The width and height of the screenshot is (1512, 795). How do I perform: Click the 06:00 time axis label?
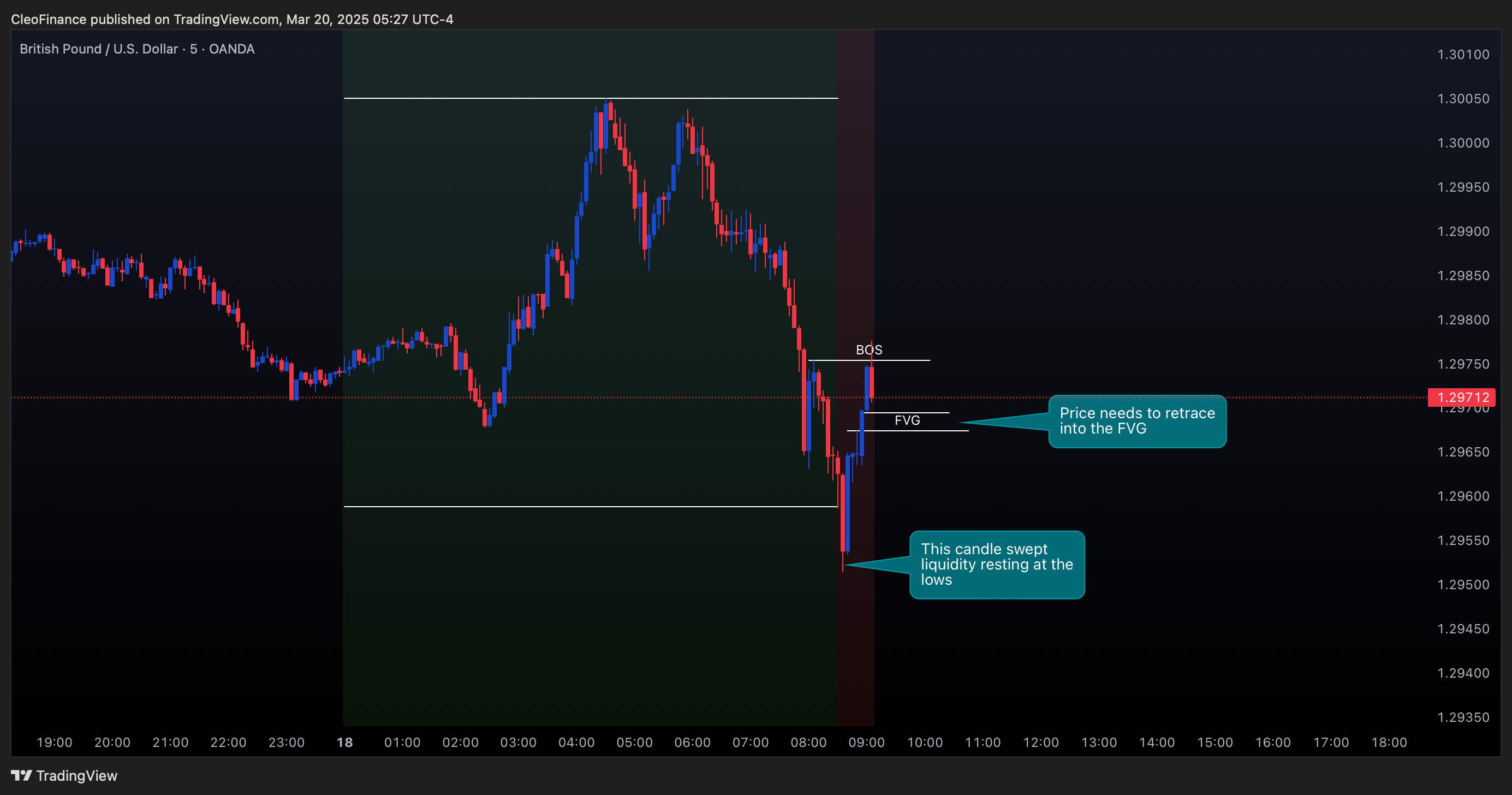[693, 742]
